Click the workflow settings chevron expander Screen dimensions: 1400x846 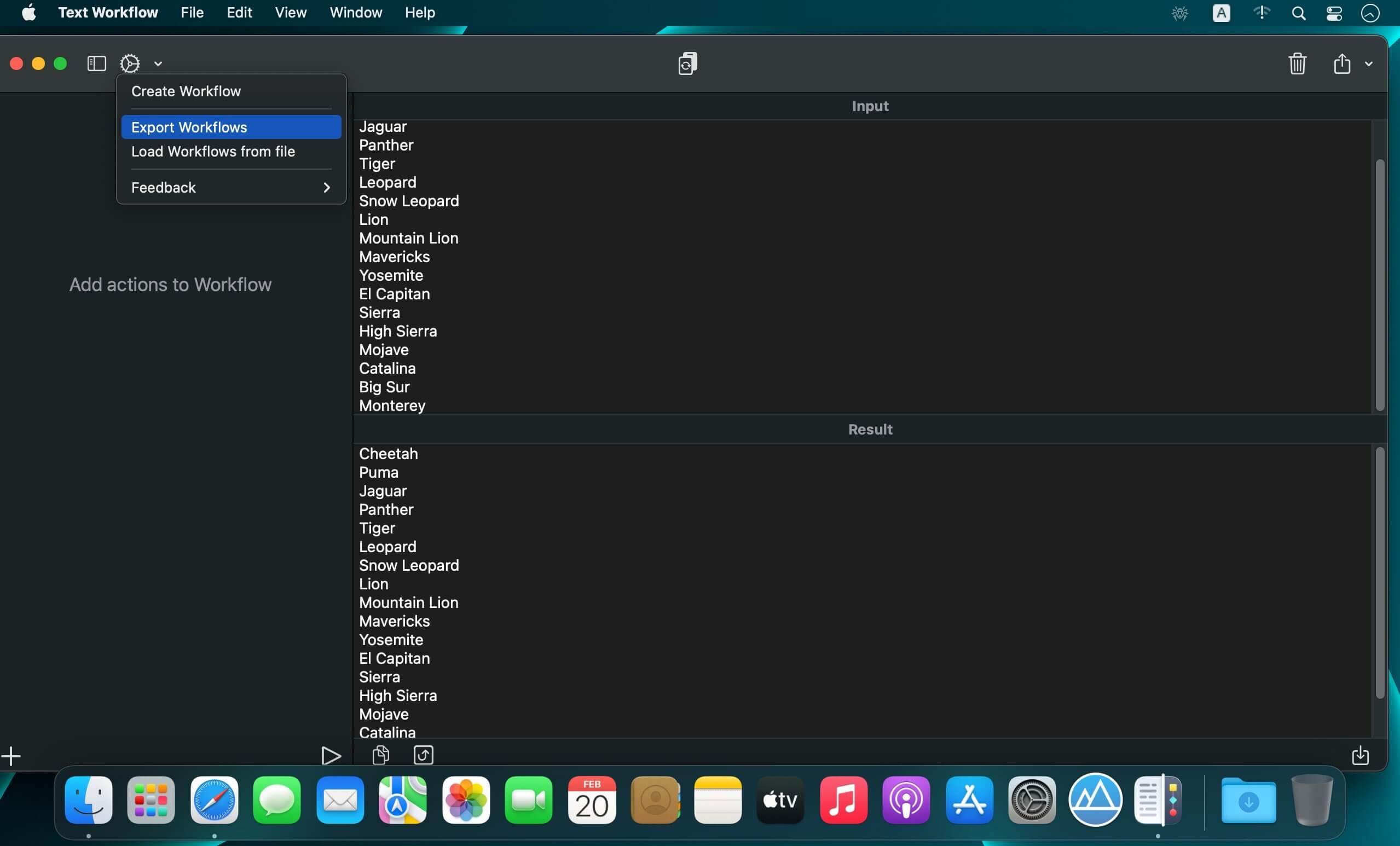(x=157, y=63)
